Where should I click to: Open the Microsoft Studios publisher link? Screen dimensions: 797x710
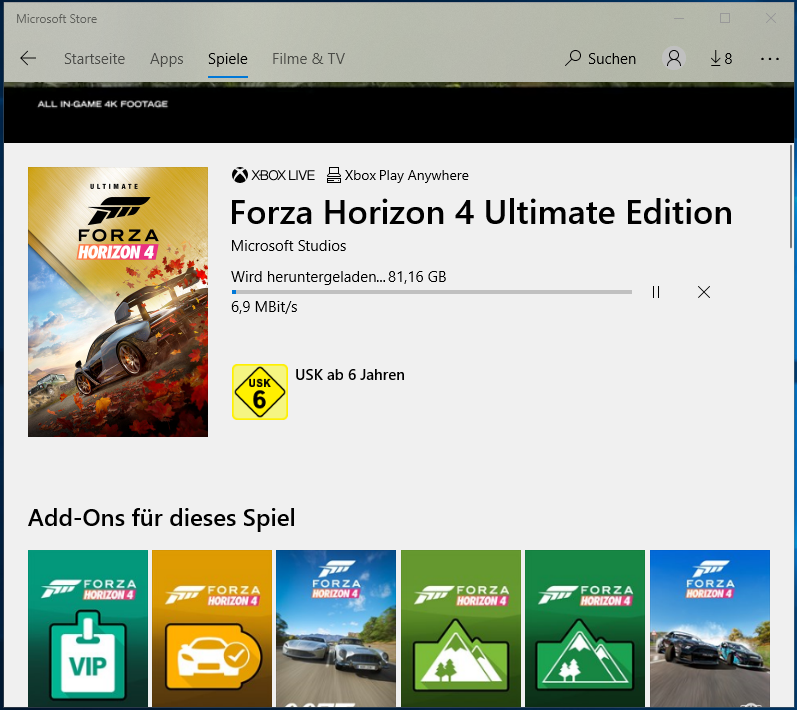288,246
